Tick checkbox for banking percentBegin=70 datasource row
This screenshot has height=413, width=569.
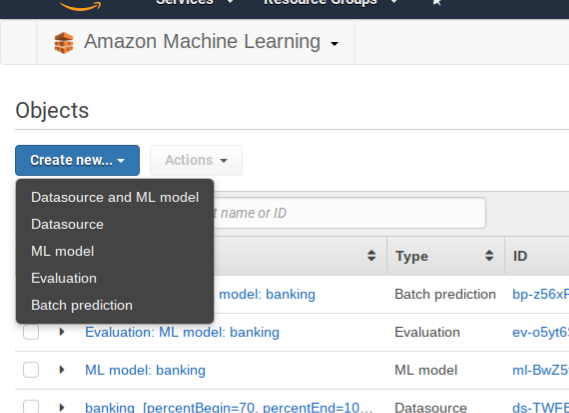[31, 406]
